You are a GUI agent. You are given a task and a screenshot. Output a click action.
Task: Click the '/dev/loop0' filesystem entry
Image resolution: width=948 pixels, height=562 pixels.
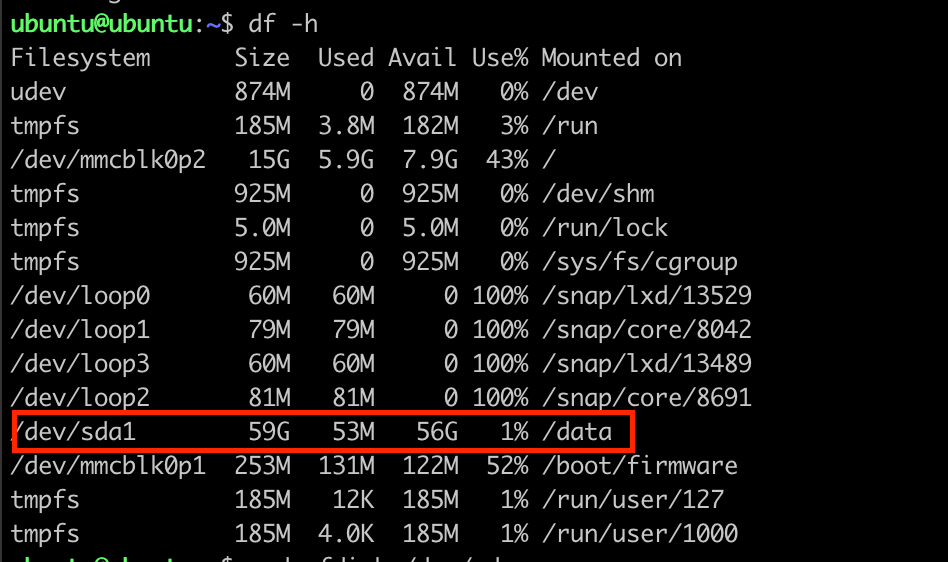(80, 296)
